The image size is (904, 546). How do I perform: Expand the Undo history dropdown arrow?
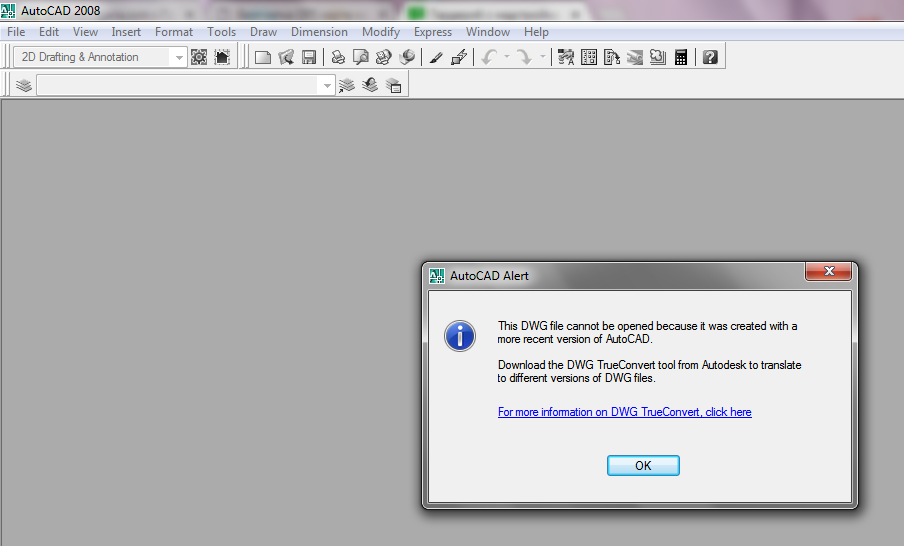(507, 57)
